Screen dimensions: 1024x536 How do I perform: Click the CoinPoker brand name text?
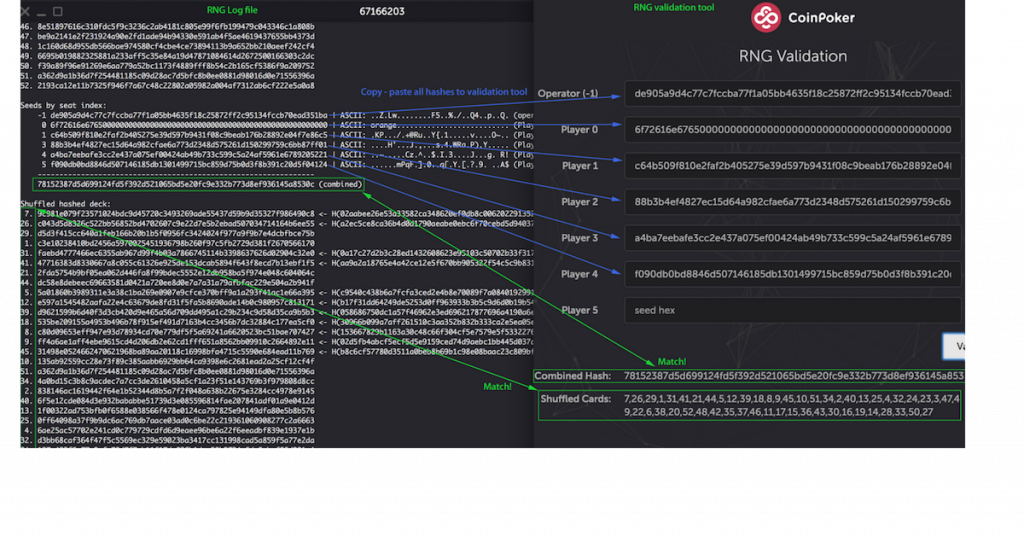click(x=826, y=18)
